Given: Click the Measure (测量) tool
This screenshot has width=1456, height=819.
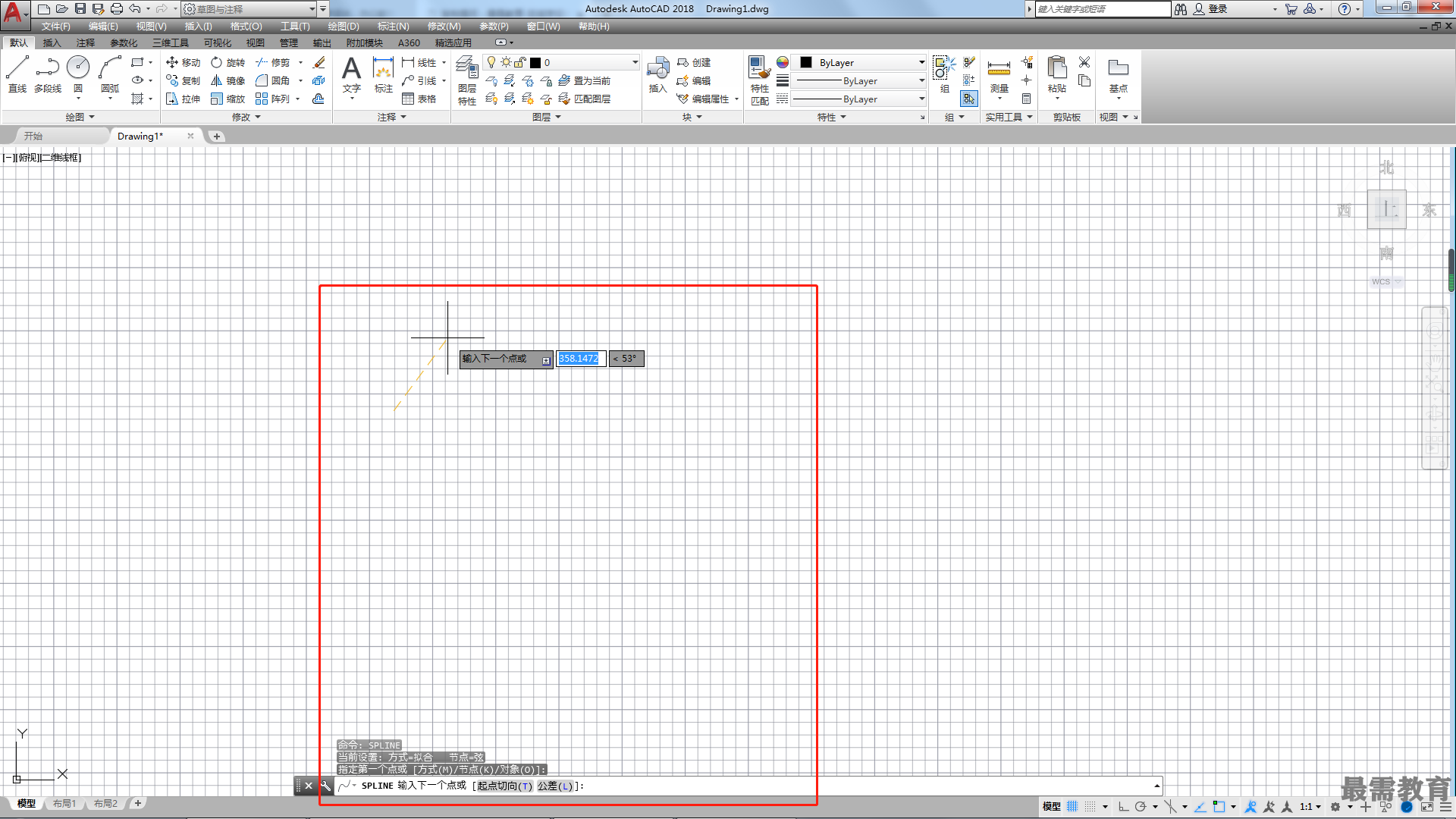Looking at the screenshot, I should click(999, 74).
